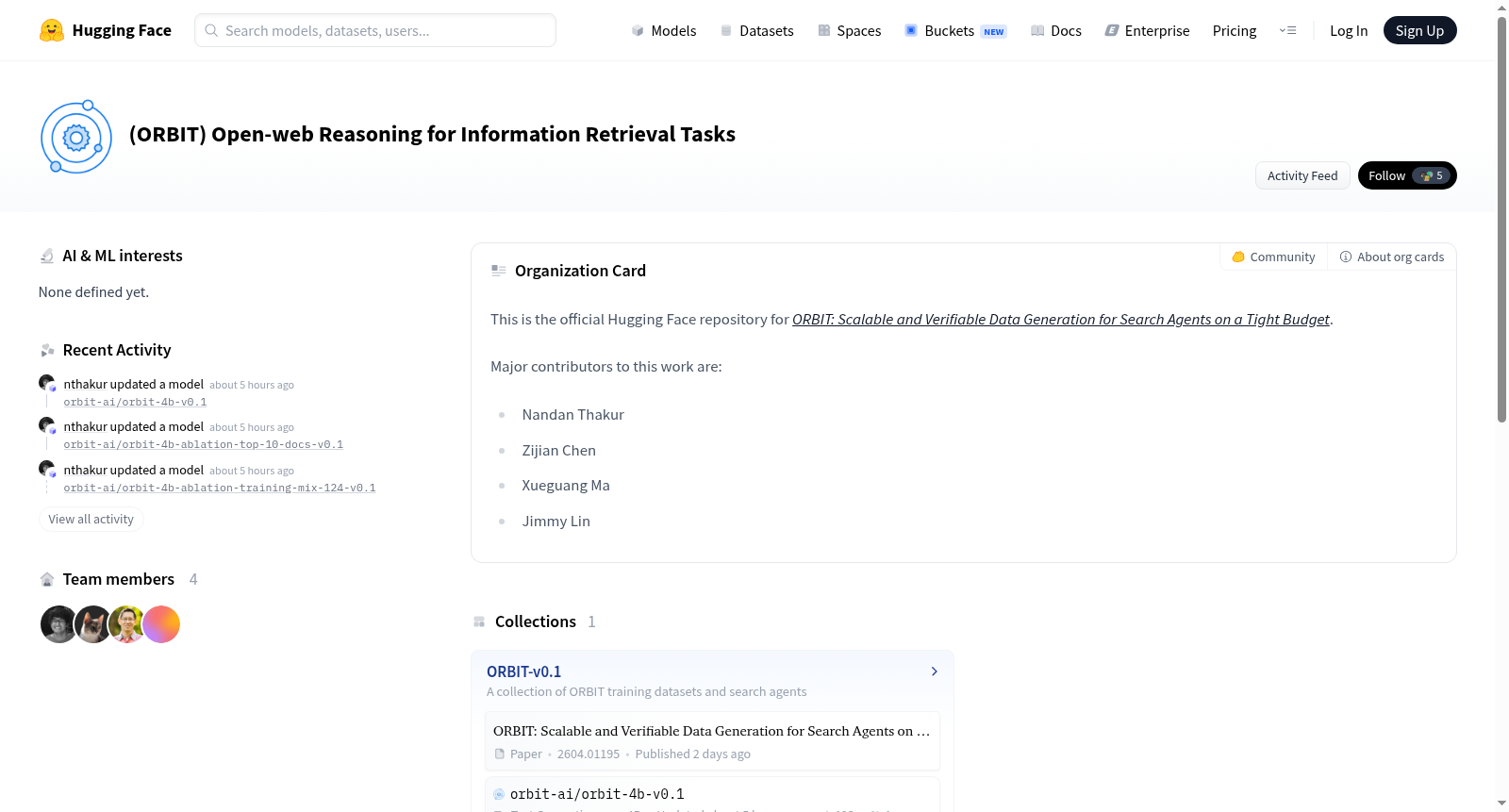Click the Buckets icon in navbar
Image resolution: width=1509 pixels, height=812 pixels.
911,30
